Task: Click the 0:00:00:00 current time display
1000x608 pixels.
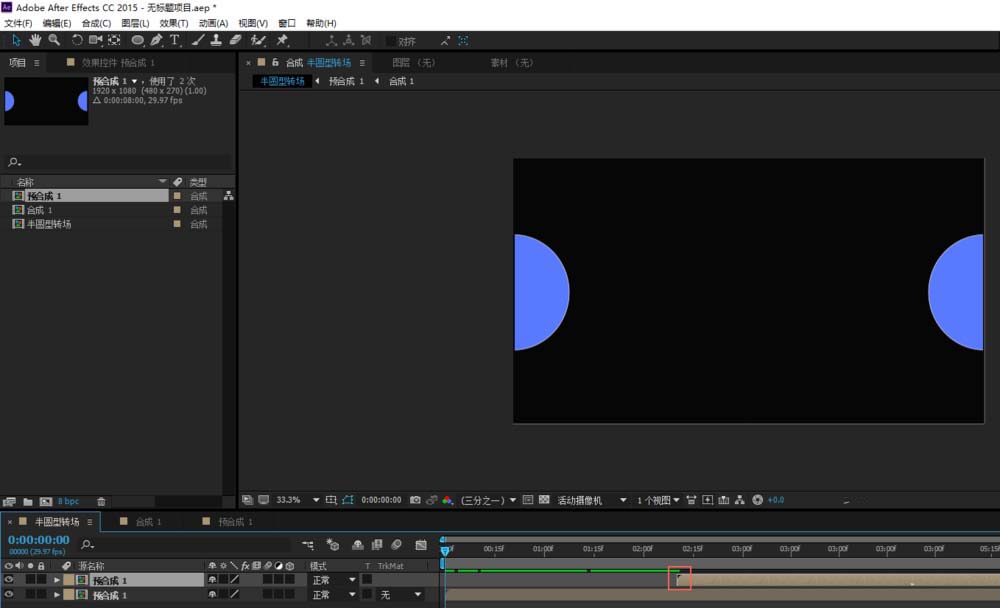Action: [x=39, y=540]
